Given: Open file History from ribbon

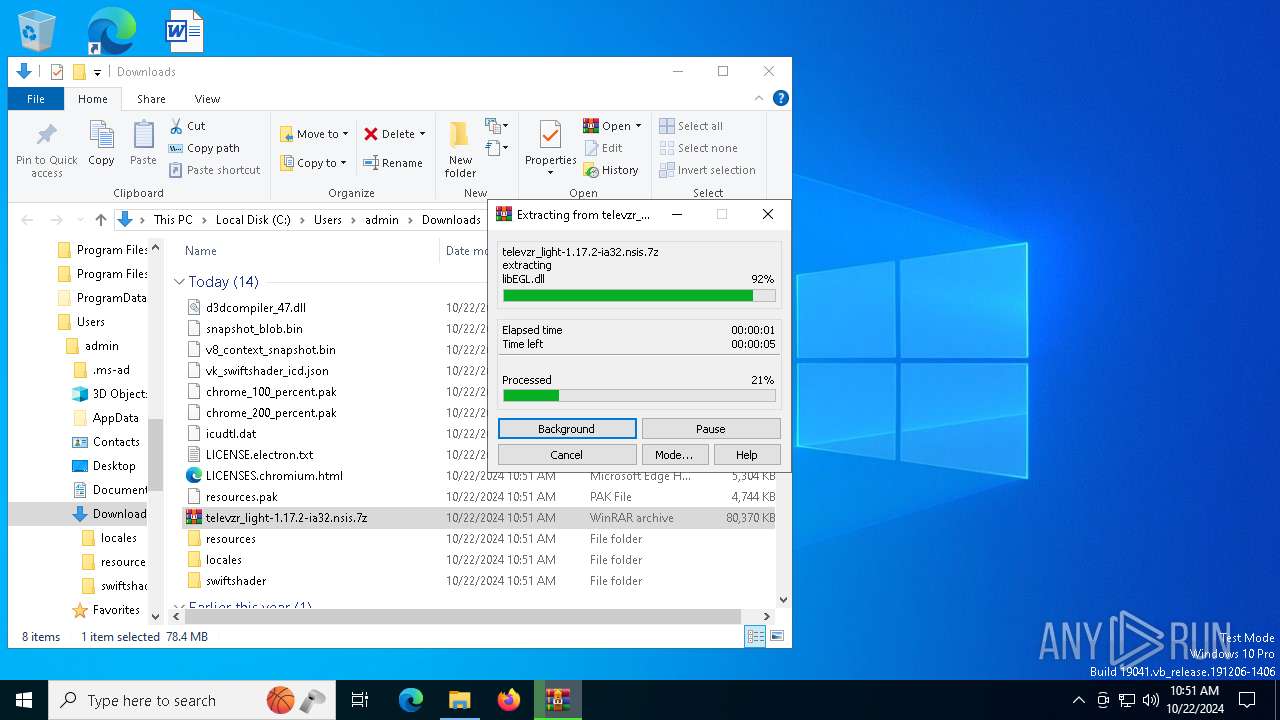Looking at the screenshot, I should (611, 170).
